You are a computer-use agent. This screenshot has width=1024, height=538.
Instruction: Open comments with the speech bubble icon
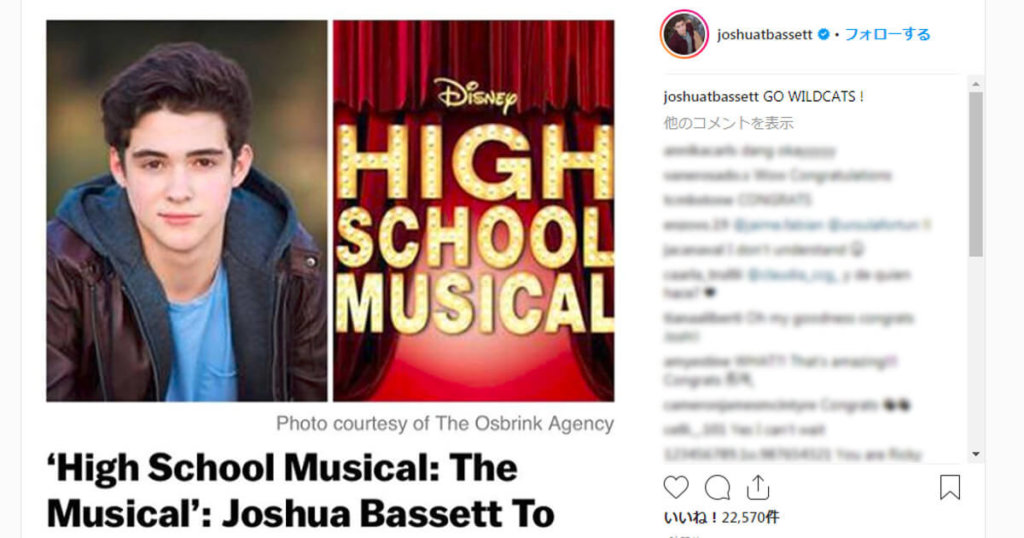tap(717, 487)
